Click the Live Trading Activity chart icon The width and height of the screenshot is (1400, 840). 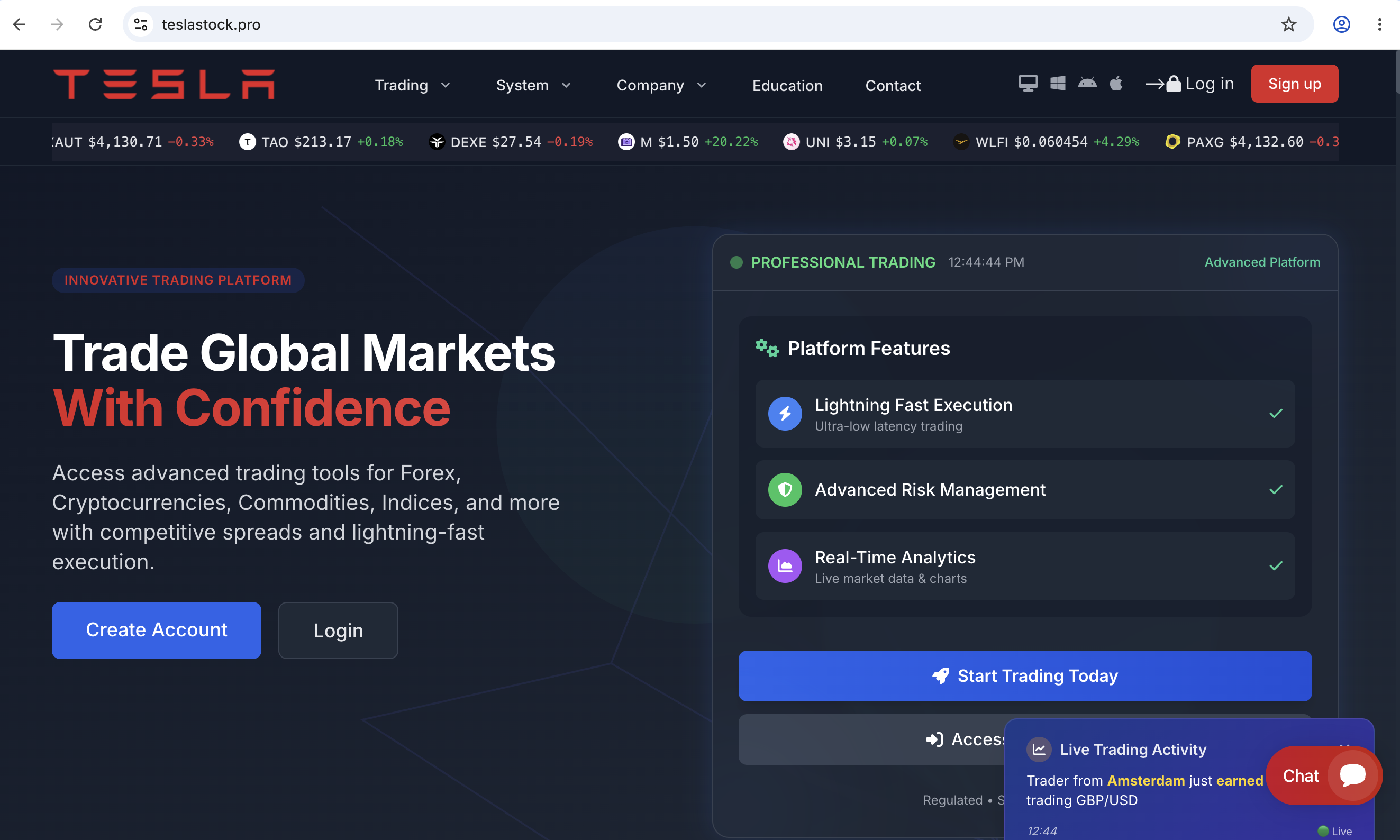[x=1039, y=750]
